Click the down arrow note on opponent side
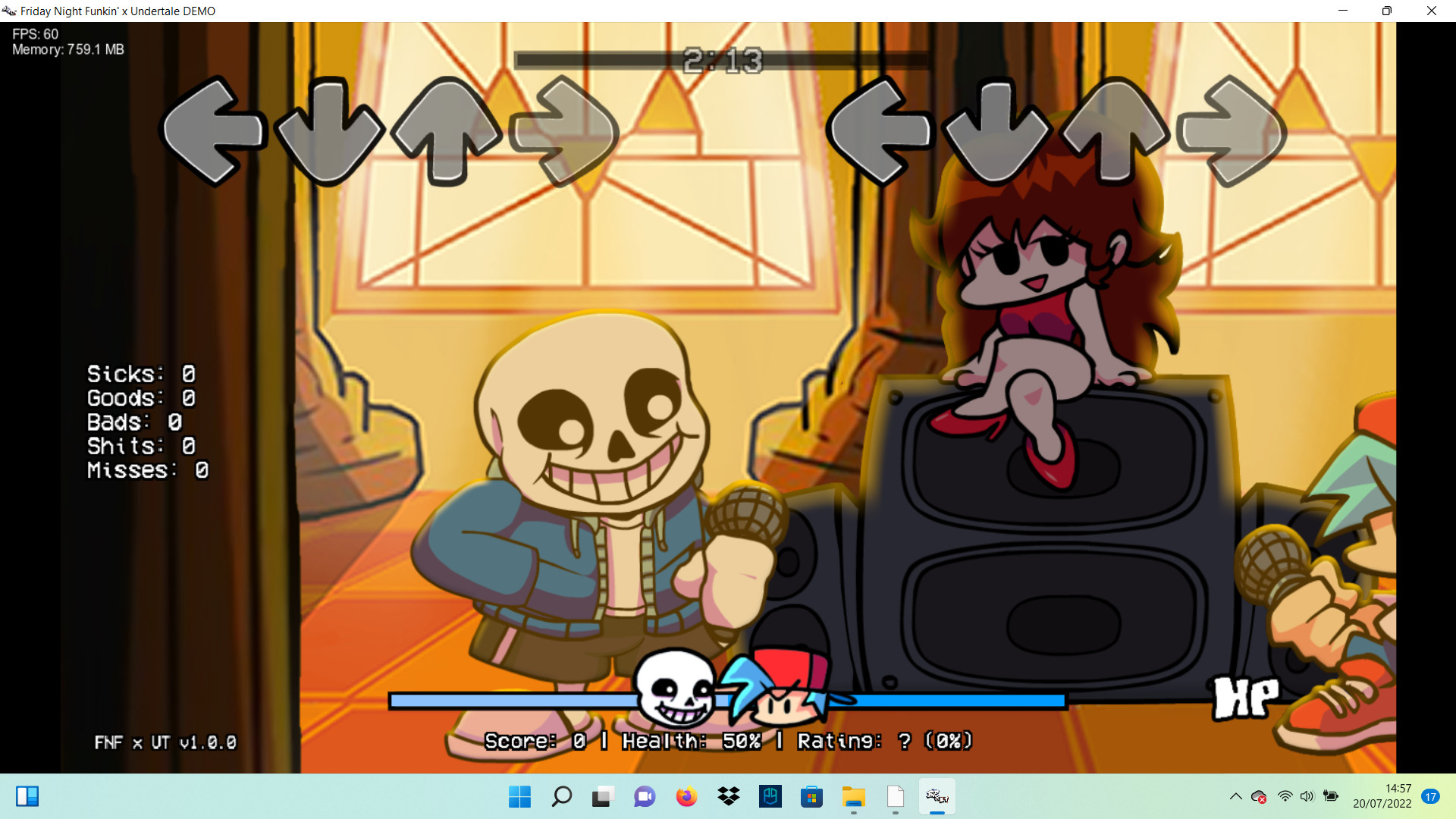 pos(330,129)
